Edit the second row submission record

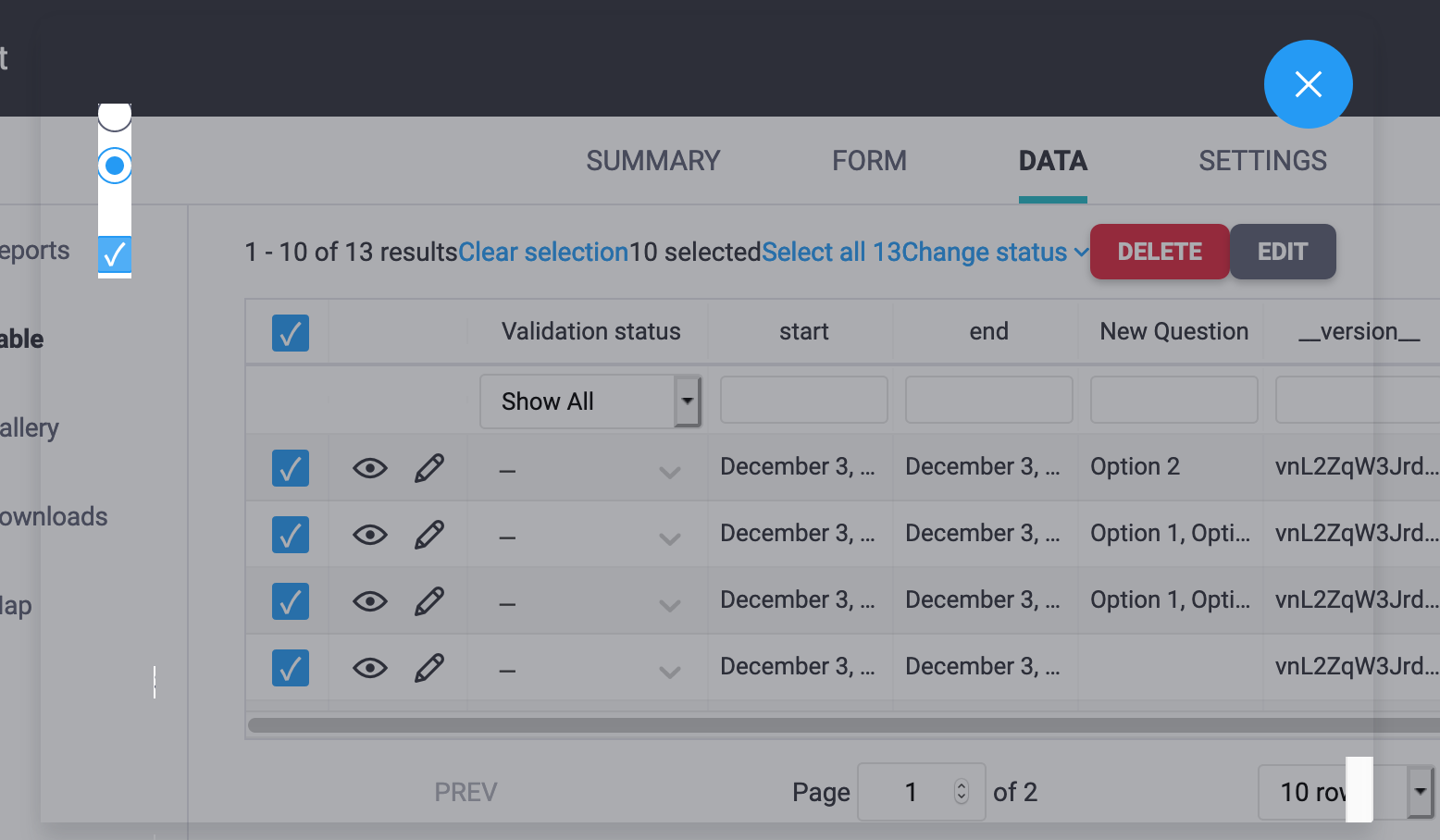coord(429,534)
